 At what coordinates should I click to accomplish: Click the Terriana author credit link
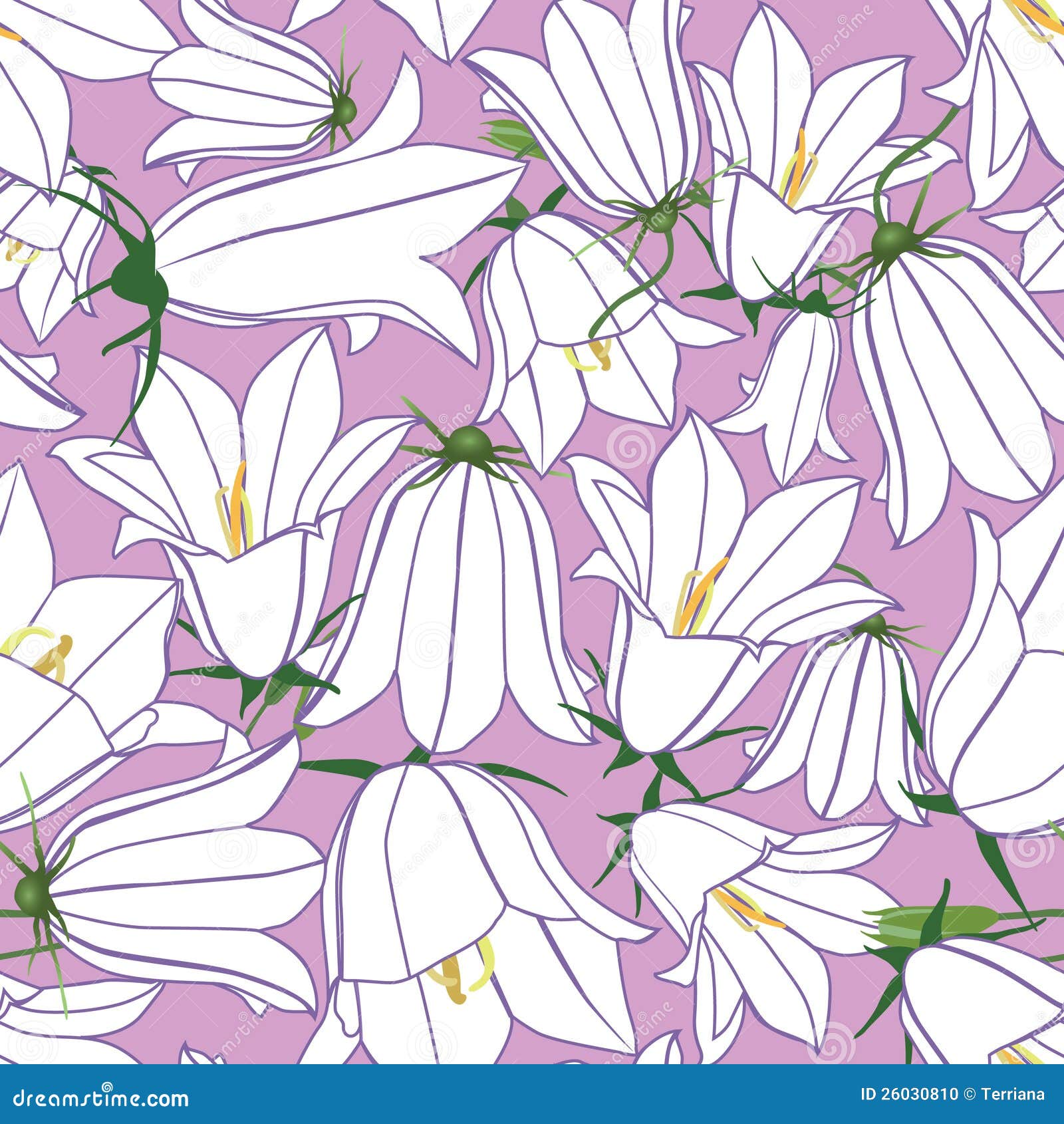(1012, 1093)
